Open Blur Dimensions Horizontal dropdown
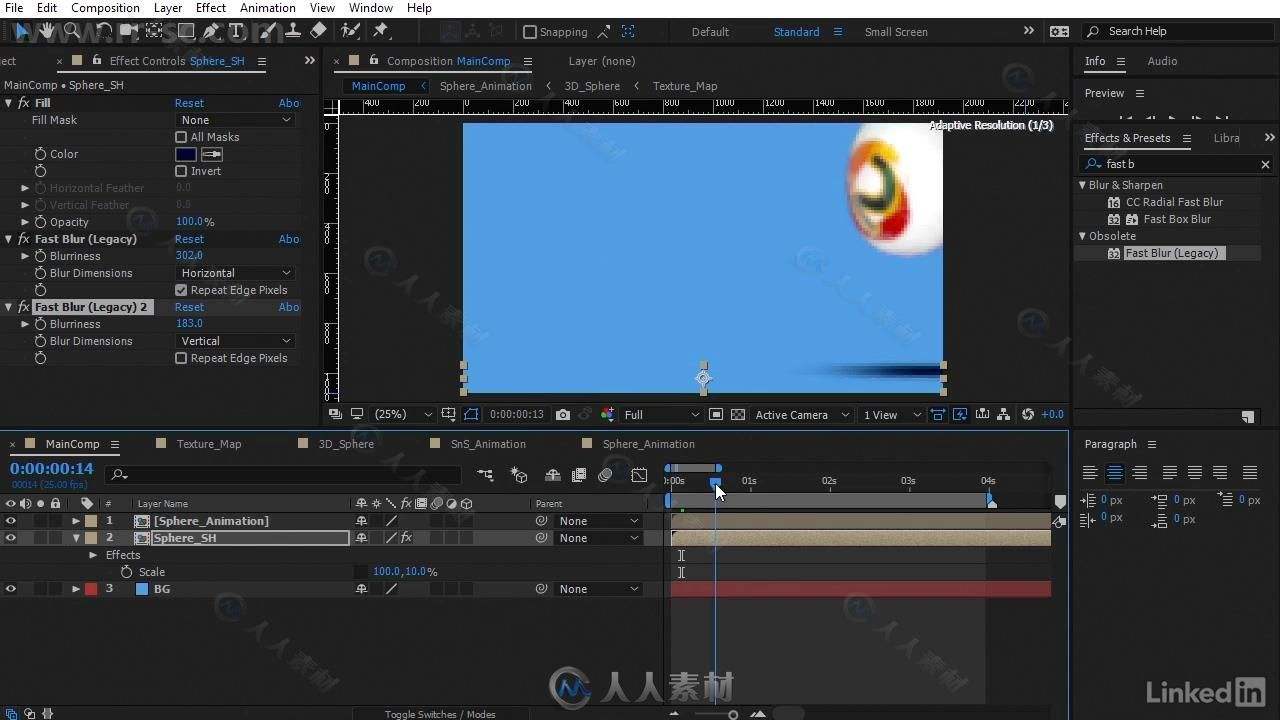The height and width of the screenshot is (720, 1280). (236, 273)
